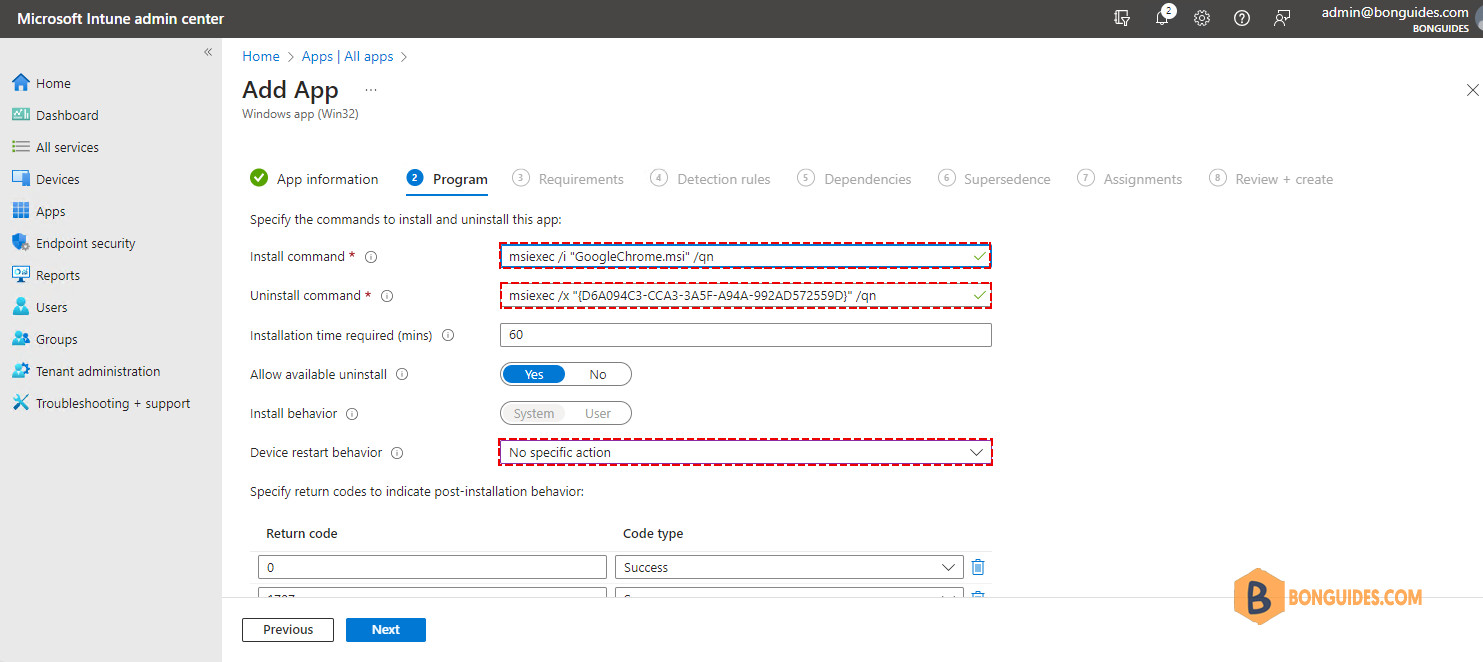The height and width of the screenshot is (662, 1483).
Task: Open Dashboard from the sidebar
Action: 67,115
